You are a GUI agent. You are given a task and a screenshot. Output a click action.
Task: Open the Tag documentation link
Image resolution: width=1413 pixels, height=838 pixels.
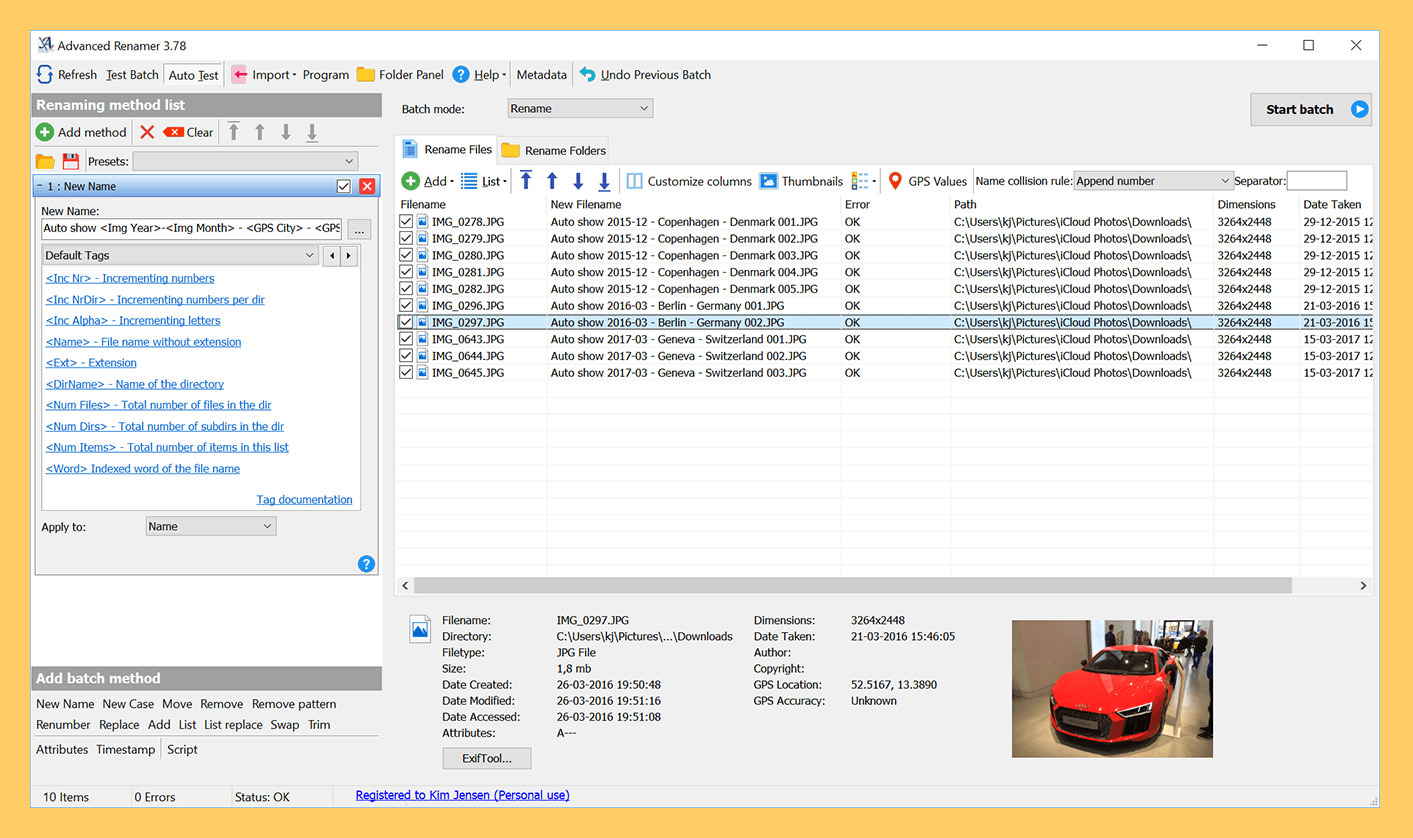coord(304,500)
